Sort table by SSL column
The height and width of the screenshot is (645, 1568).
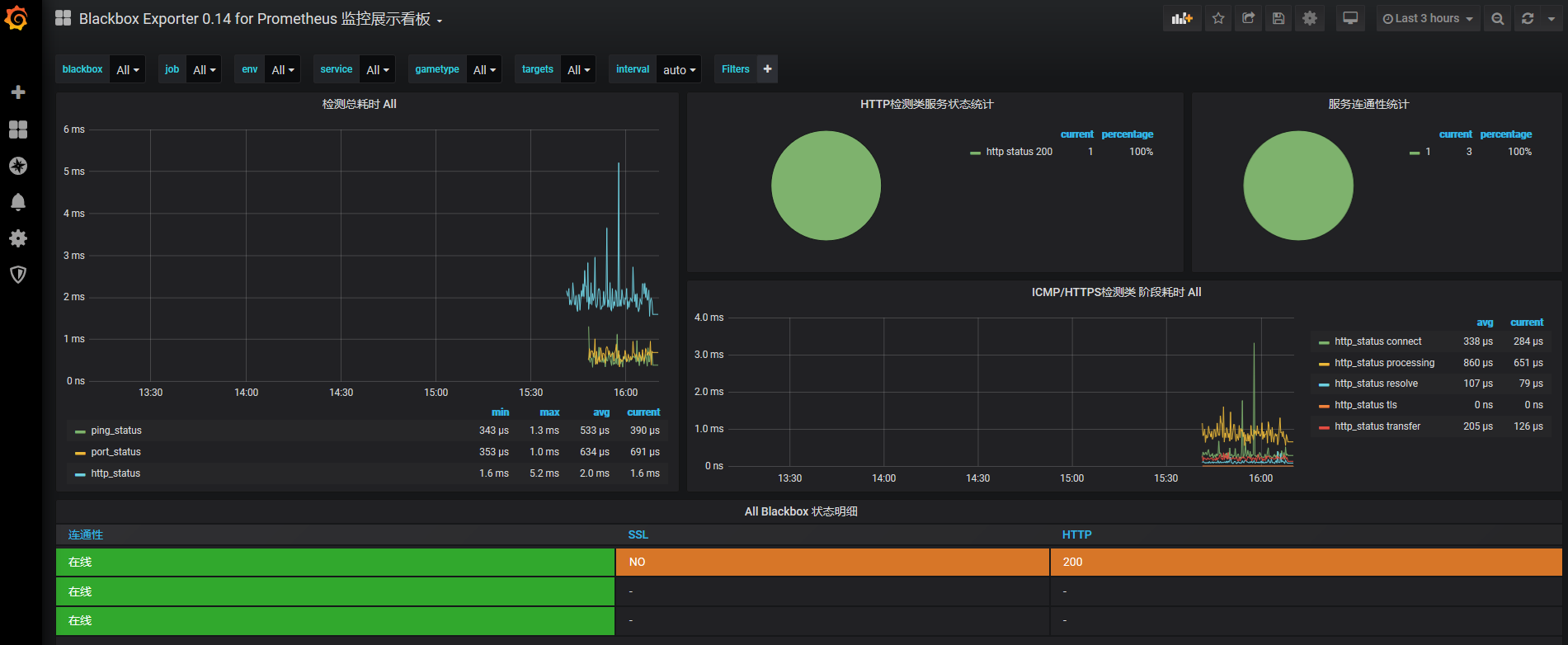638,534
